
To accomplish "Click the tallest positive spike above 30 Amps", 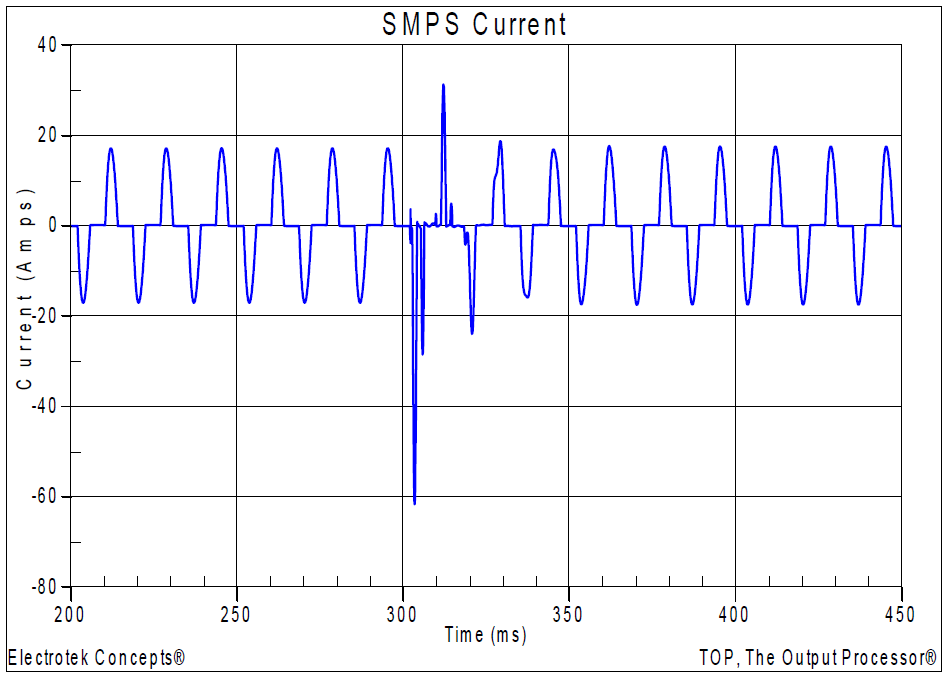I will [x=443, y=88].
